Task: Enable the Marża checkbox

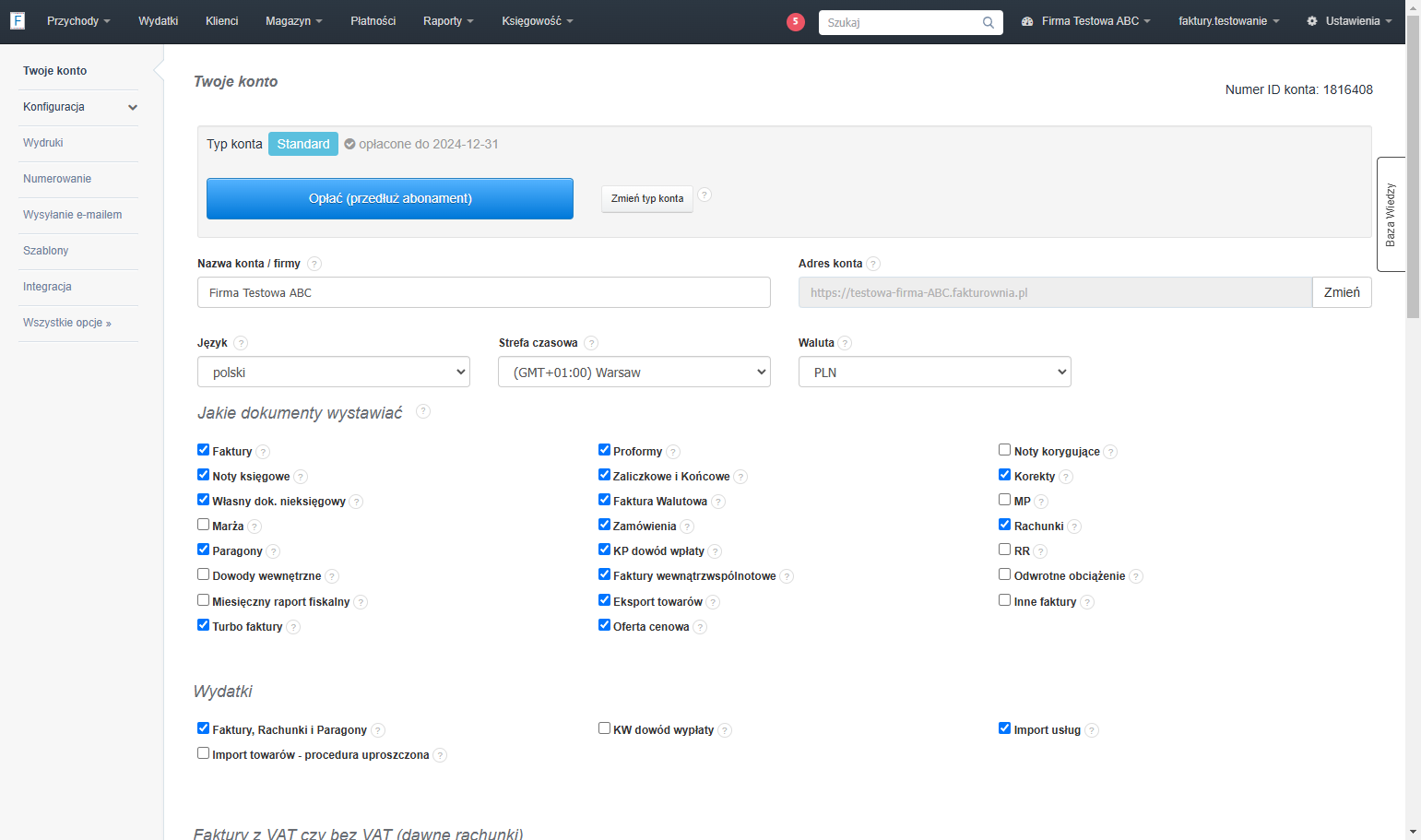Action: (x=203, y=525)
